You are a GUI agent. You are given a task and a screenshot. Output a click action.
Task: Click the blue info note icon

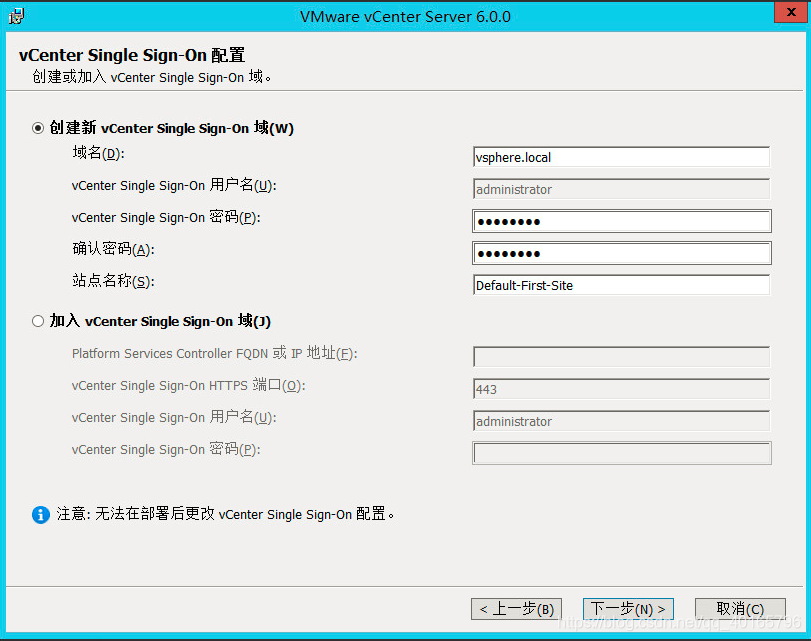point(41,515)
